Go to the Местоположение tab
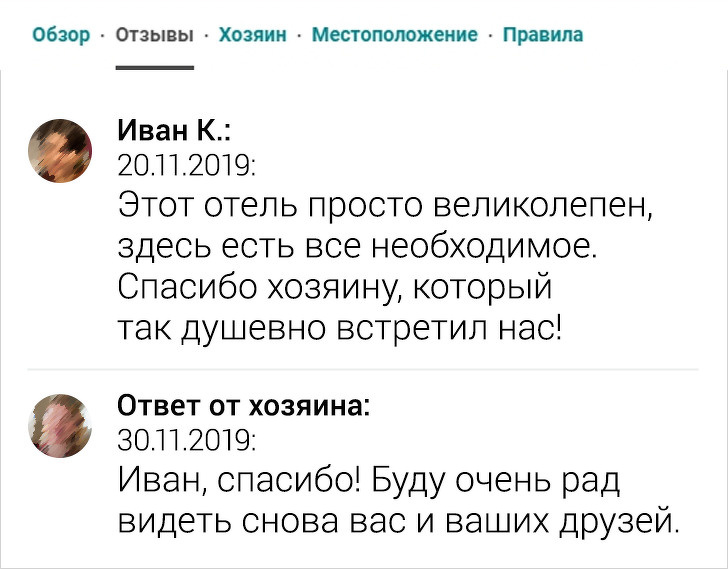 pyautogui.click(x=394, y=36)
